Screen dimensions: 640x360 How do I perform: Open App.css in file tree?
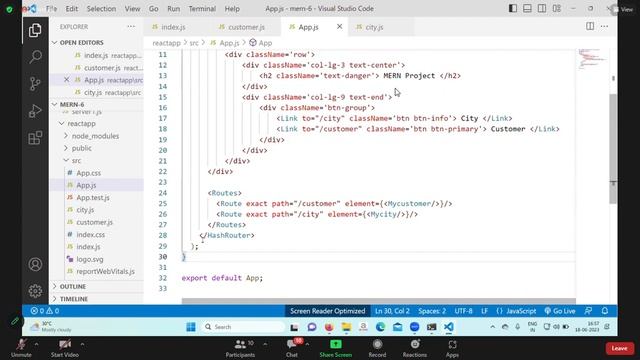tap(89, 173)
